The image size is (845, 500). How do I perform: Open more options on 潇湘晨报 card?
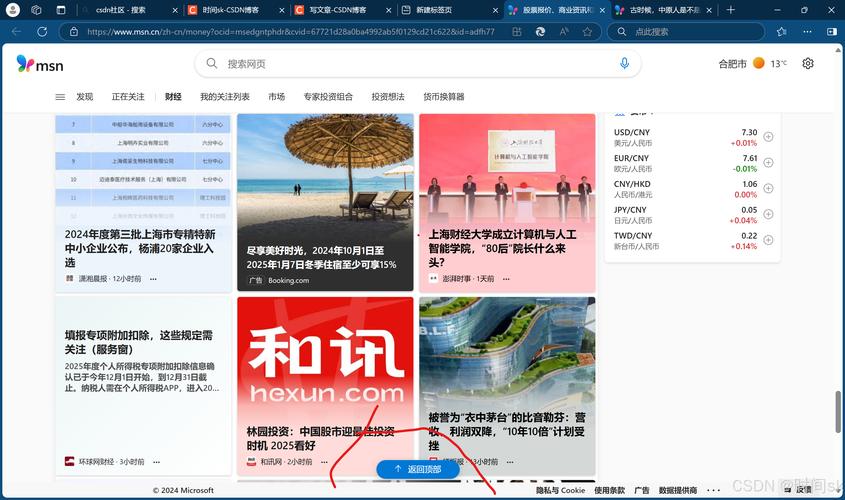point(154,279)
